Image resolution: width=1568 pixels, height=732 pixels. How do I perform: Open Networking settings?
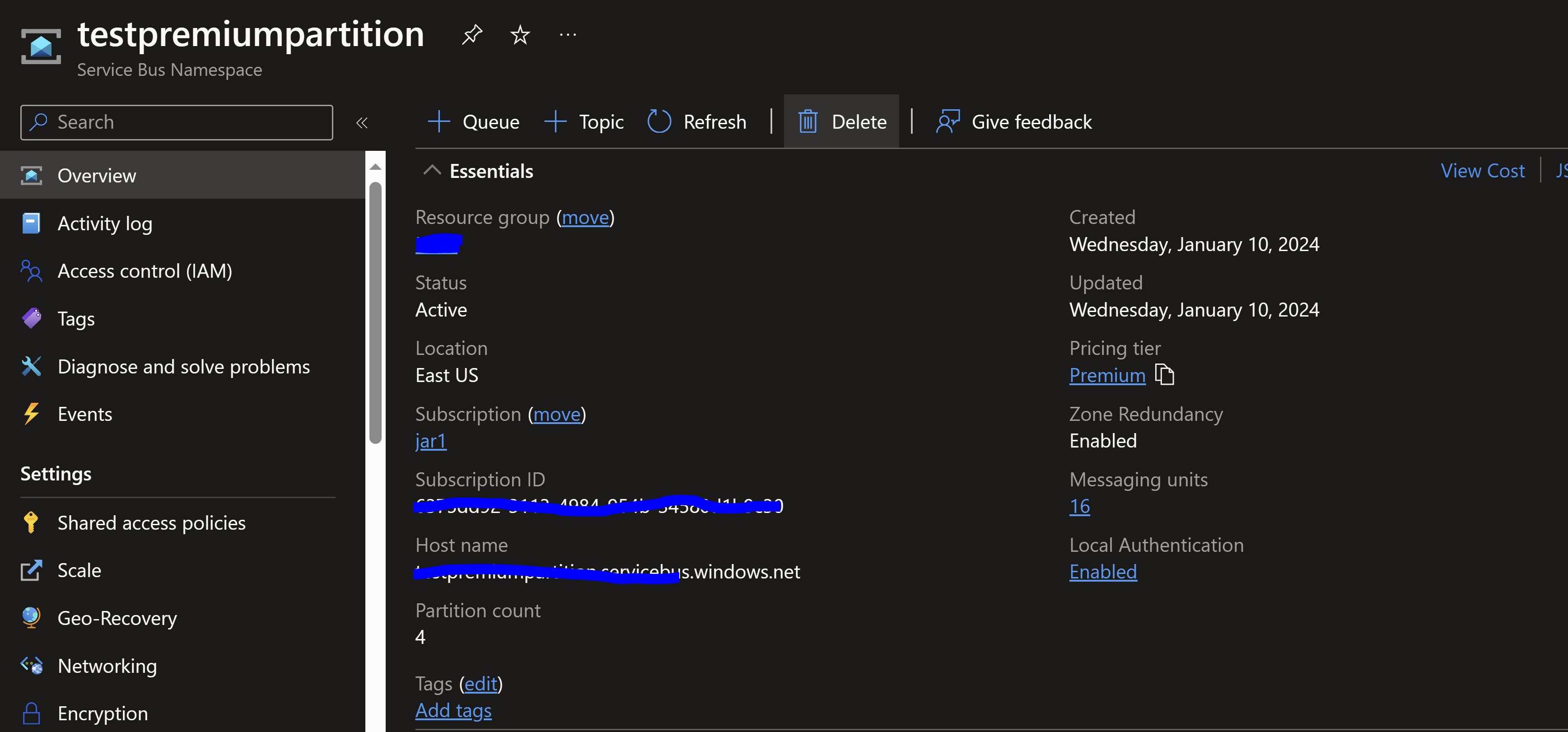tap(182, 666)
